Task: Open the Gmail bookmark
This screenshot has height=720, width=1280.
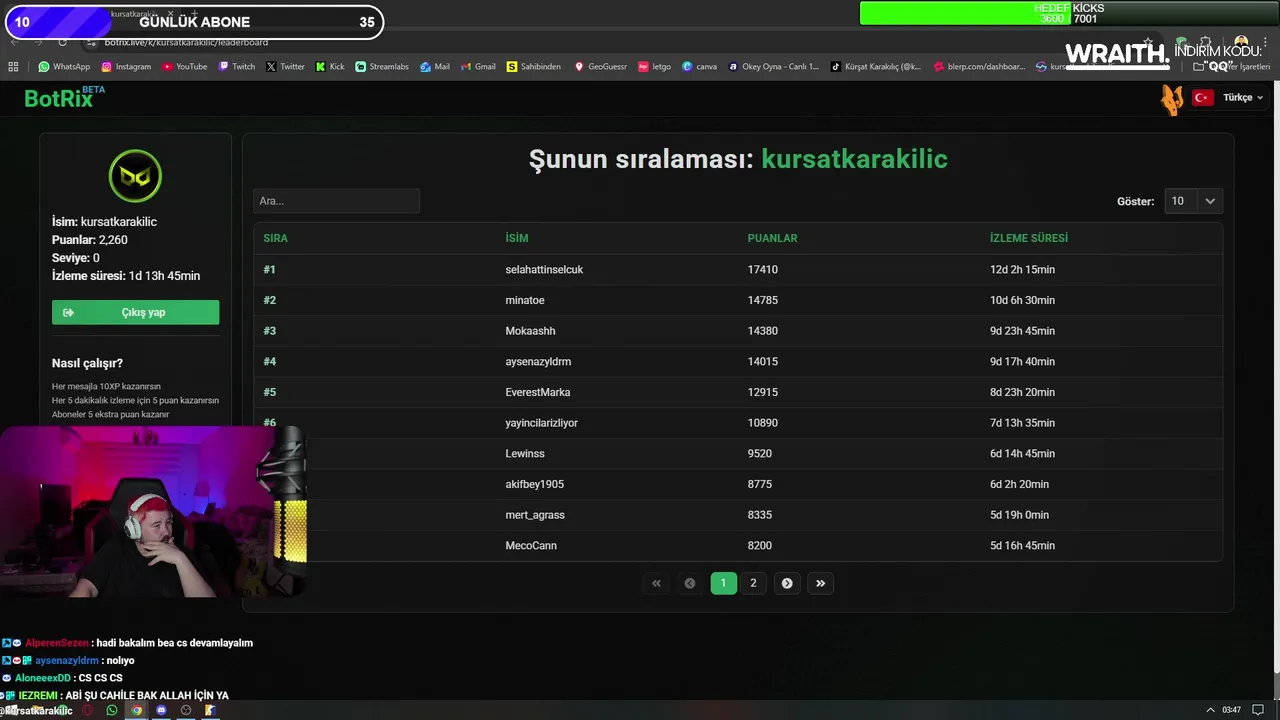Action: click(478, 67)
